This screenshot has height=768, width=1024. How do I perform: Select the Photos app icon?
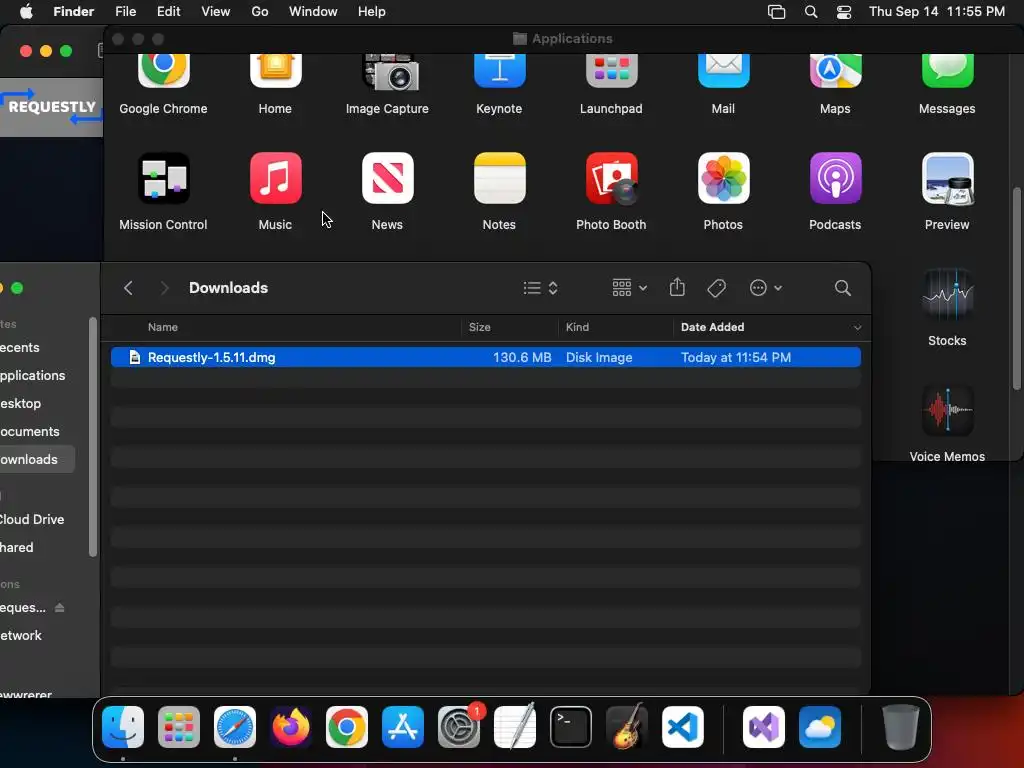click(x=723, y=178)
